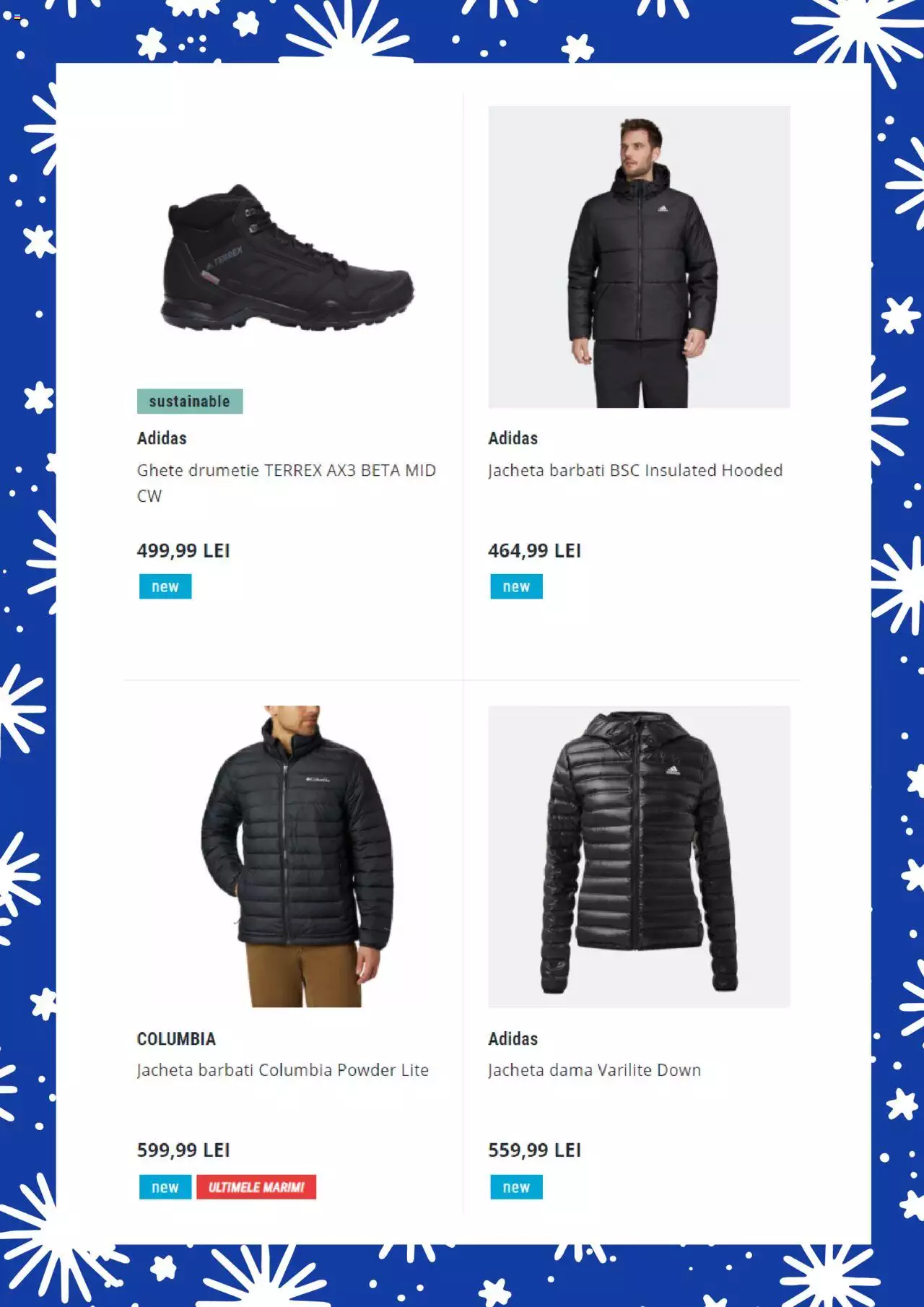Open 'Jacheta barbati BSC Insulated Hooded' title
This screenshot has height=1307, width=924.
635,470
